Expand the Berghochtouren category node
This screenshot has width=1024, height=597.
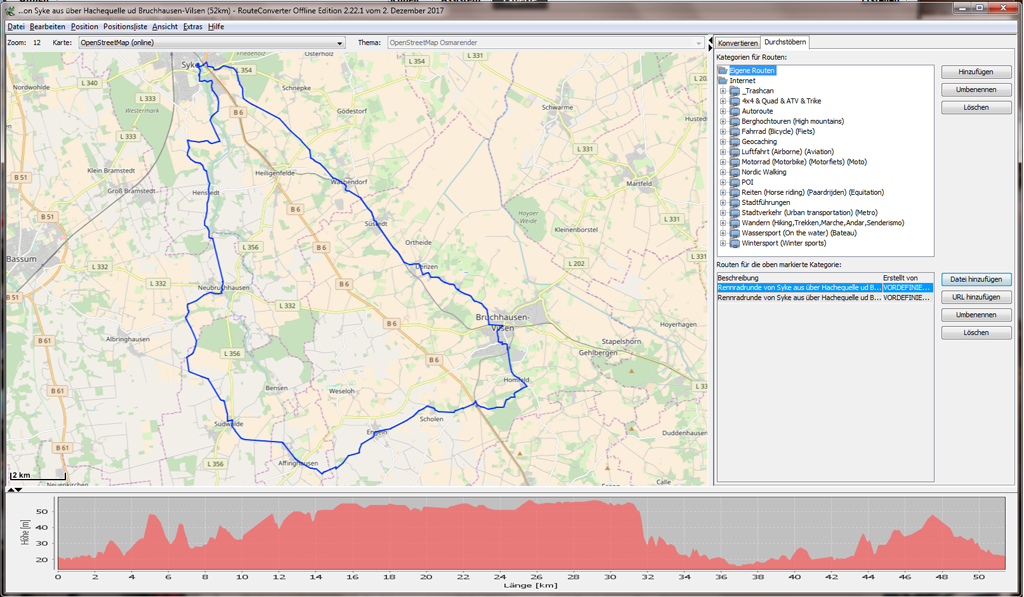tap(723, 121)
